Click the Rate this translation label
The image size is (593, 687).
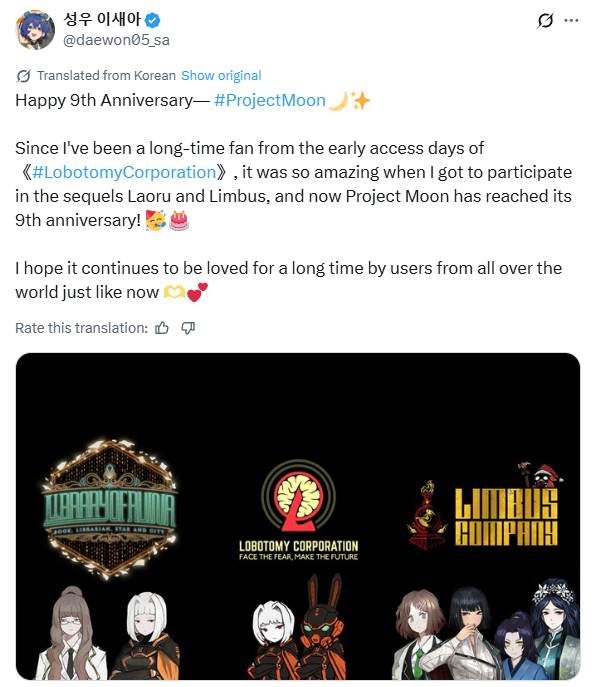point(82,328)
